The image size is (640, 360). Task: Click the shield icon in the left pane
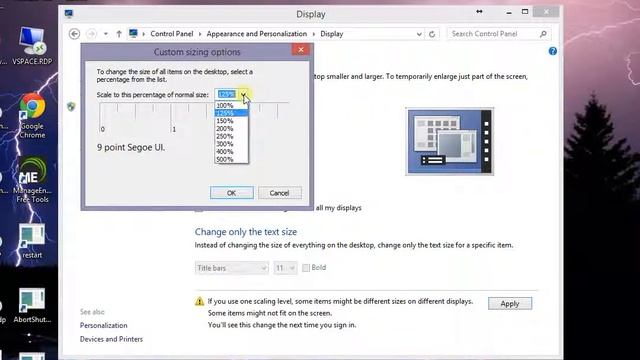pos(71,107)
